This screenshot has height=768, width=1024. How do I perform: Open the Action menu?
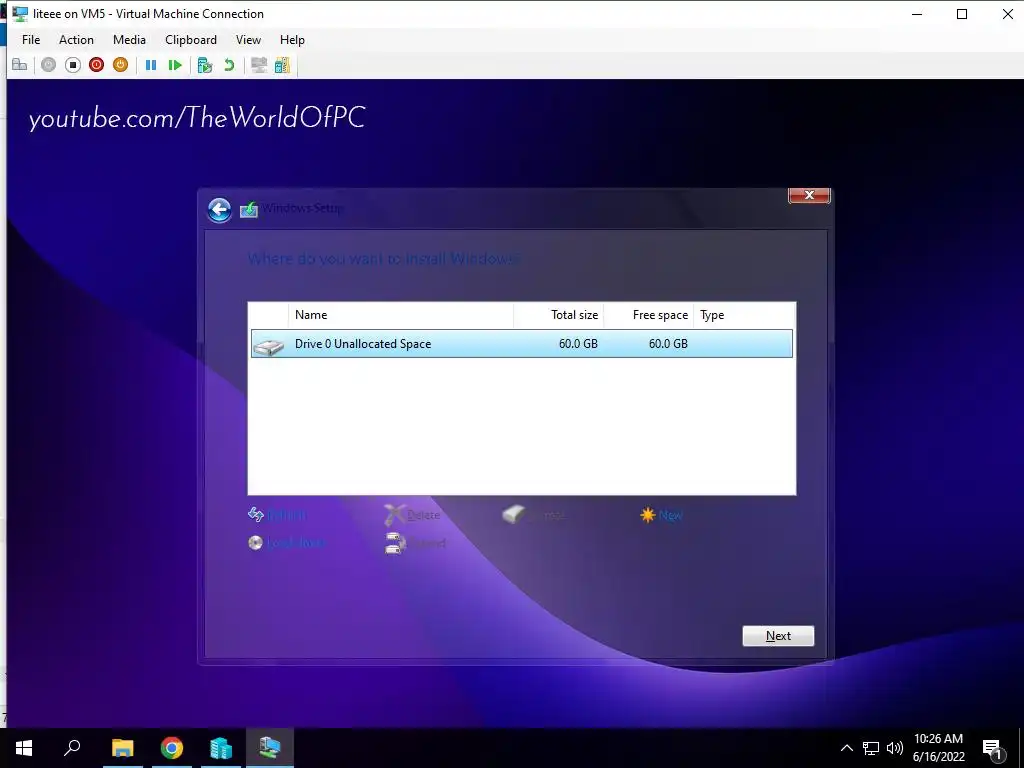pyautogui.click(x=76, y=40)
